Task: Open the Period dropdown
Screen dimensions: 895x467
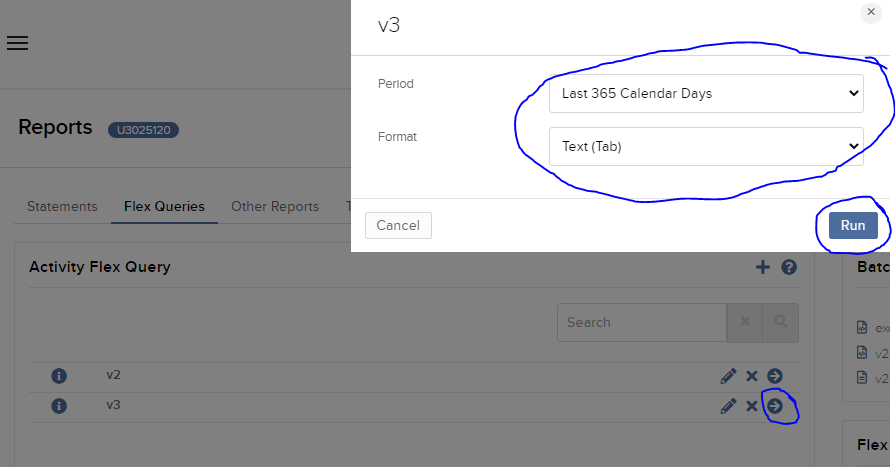Action: [x=705, y=93]
